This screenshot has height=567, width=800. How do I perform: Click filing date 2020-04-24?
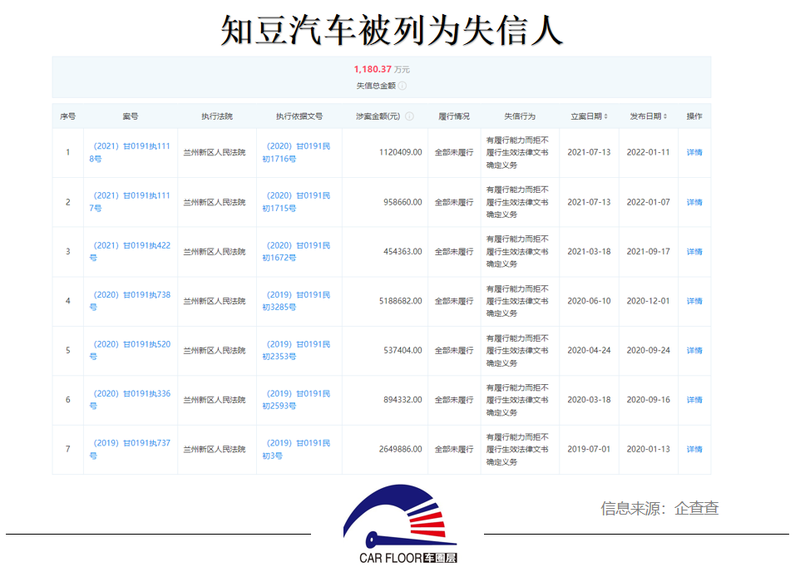pos(589,351)
